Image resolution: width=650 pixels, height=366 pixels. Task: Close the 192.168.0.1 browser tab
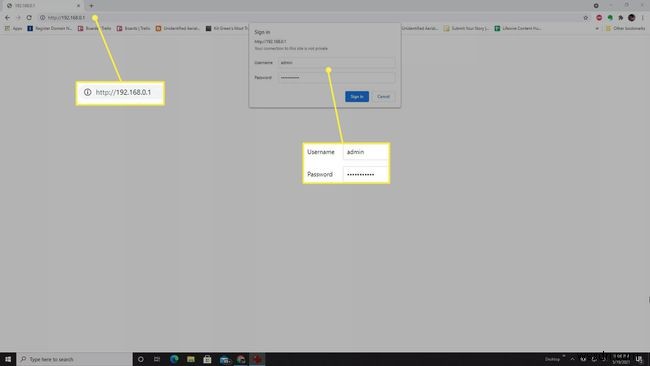coord(78,6)
